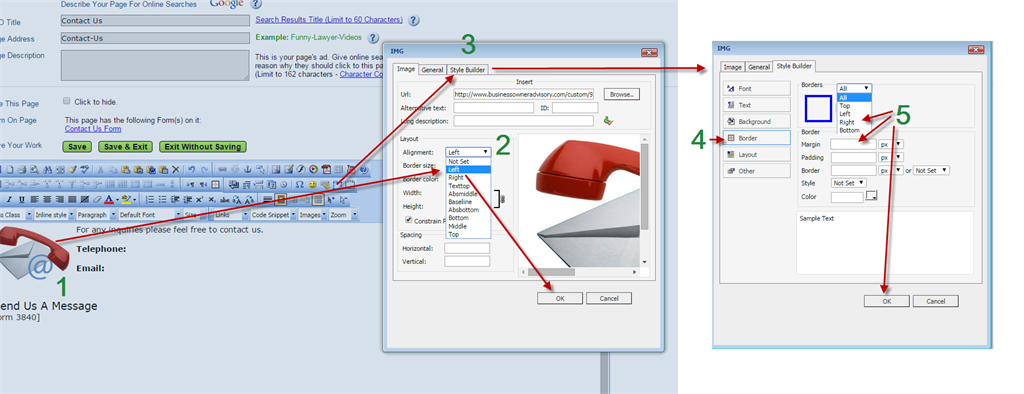Screen dimensions: 1024x394
Task: Toggle the Constrain proportions checkbox
Action: [x=409, y=221]
